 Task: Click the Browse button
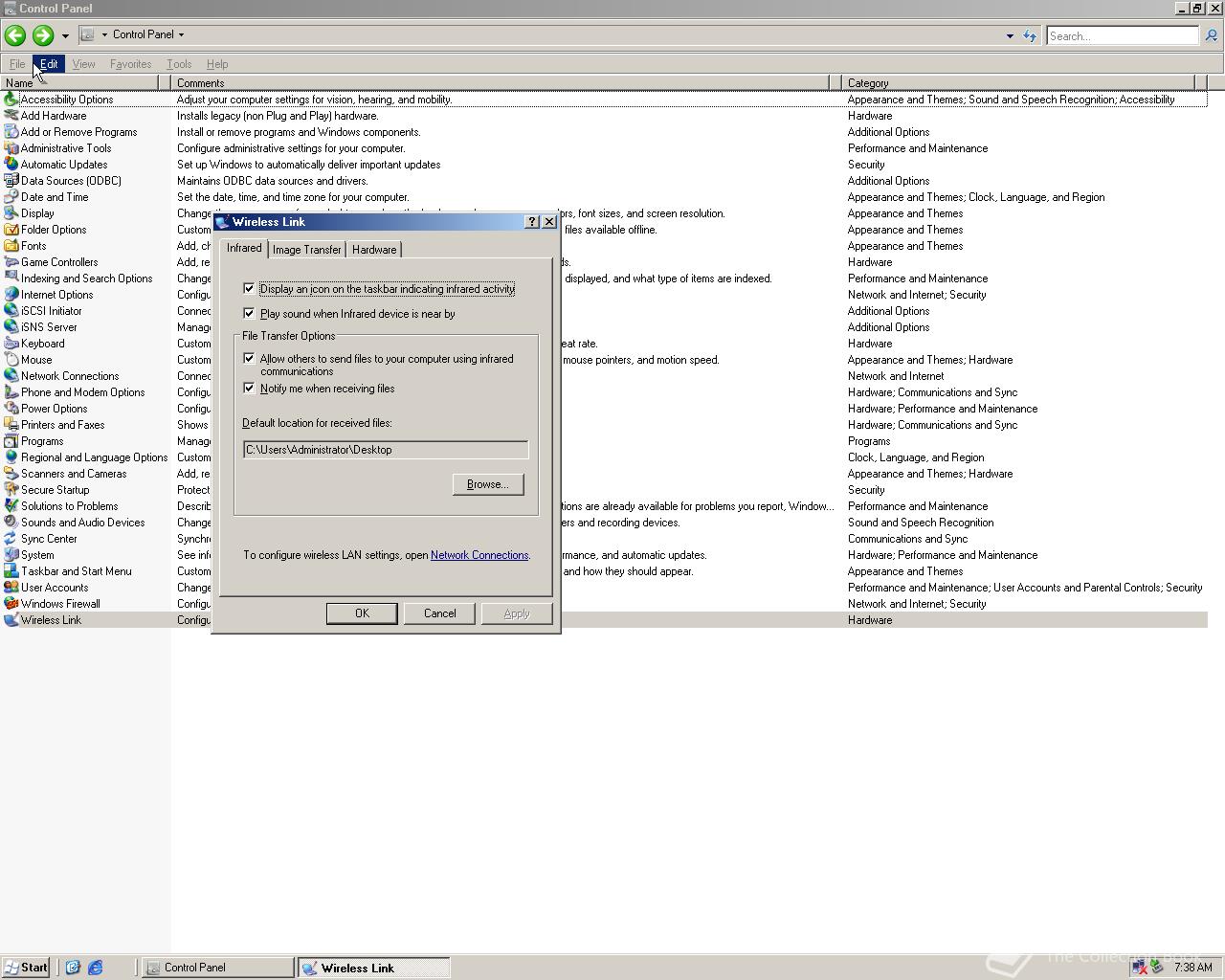(x=488, y=484)
